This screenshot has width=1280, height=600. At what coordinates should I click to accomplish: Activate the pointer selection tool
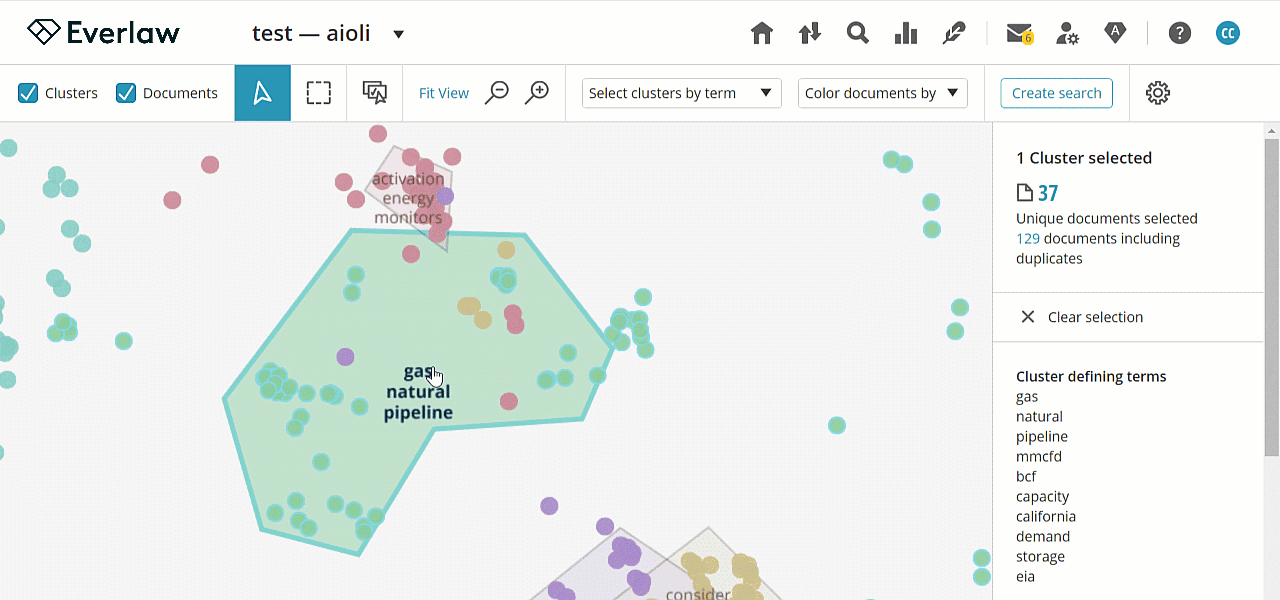(x=263, y=93)
